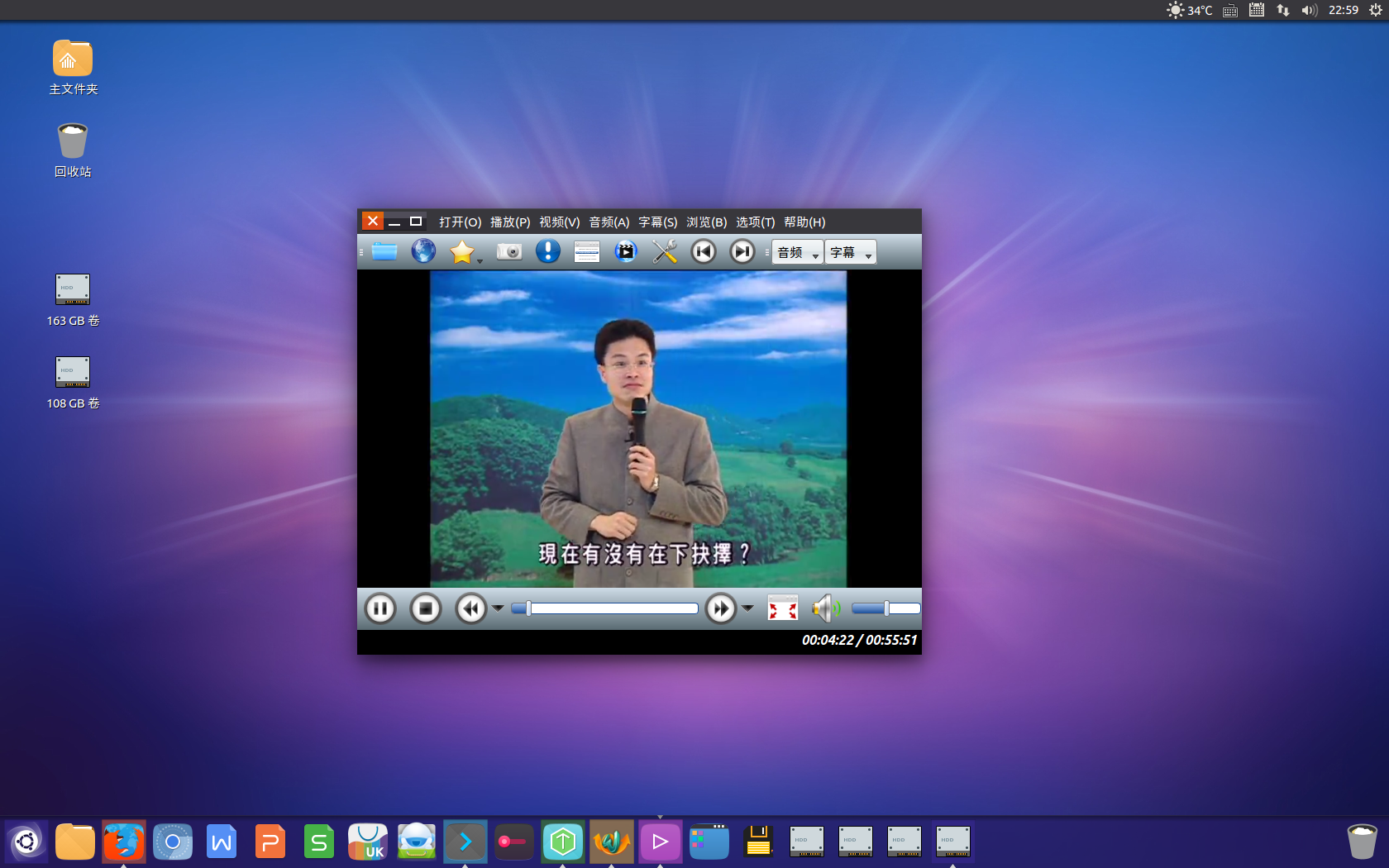Open WPS Presentation from the dock
The height and width of the screenshot is (868, 1389).
pyautogui.click(x=270, y=842)
